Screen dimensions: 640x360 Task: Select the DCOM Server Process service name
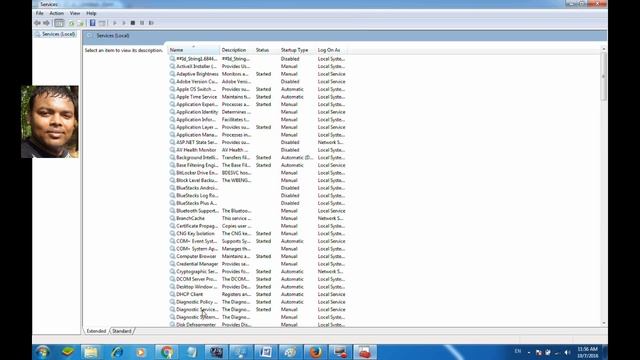197,279
